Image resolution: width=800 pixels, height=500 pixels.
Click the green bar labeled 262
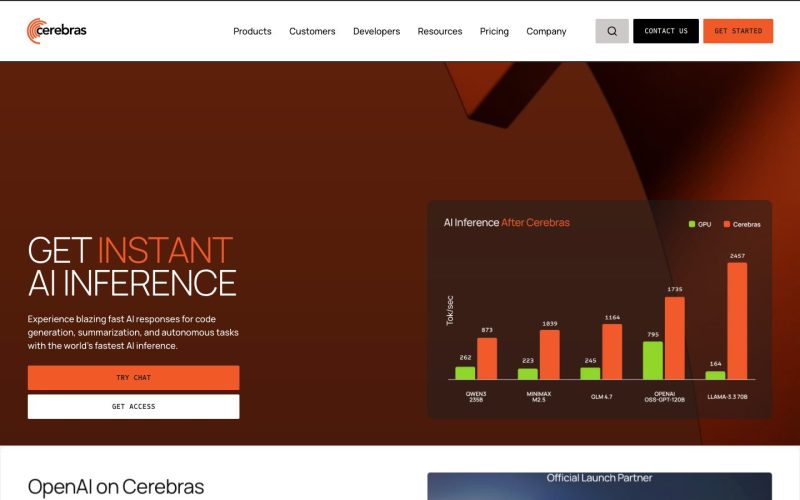(465, 373)
